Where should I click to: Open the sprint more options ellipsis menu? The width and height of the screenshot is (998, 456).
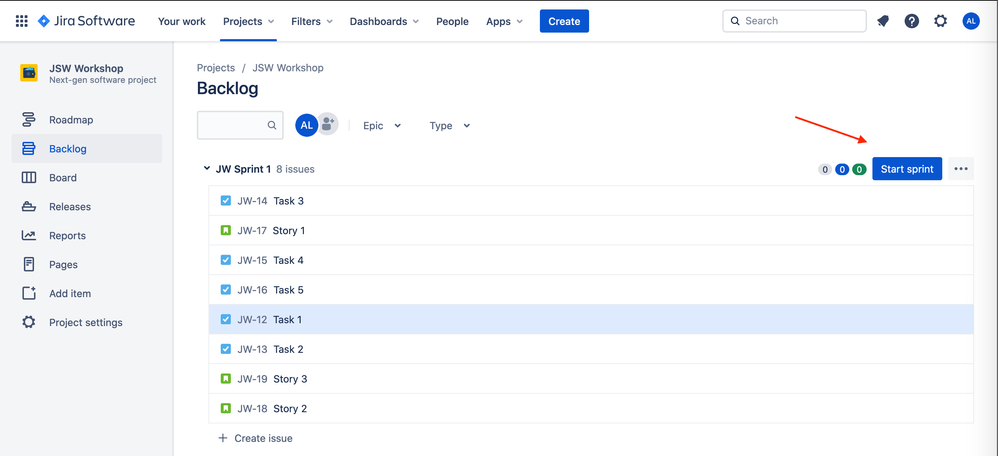pyautogui.click(x=960, y=169)
